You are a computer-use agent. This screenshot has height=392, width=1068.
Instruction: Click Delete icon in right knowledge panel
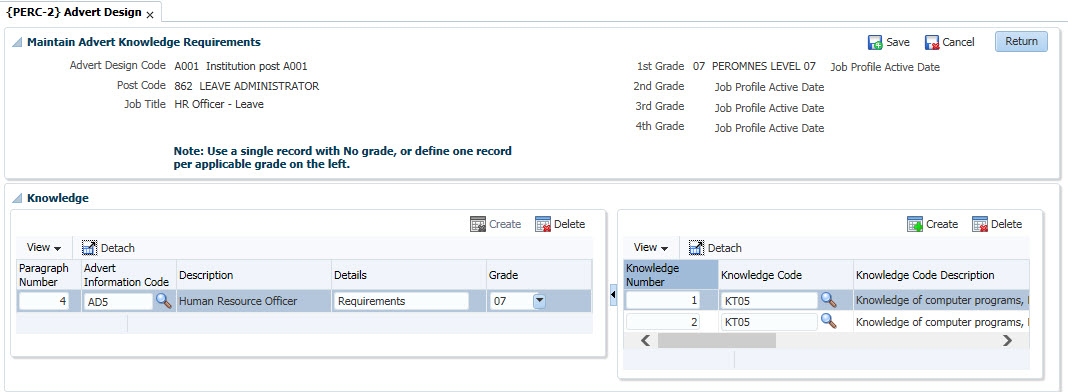click(979, 224)
